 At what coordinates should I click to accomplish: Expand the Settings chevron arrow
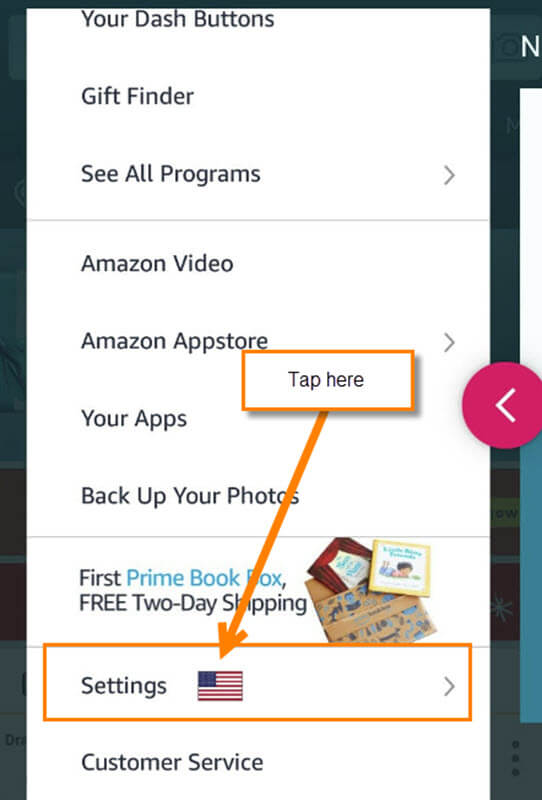[449, 686]
